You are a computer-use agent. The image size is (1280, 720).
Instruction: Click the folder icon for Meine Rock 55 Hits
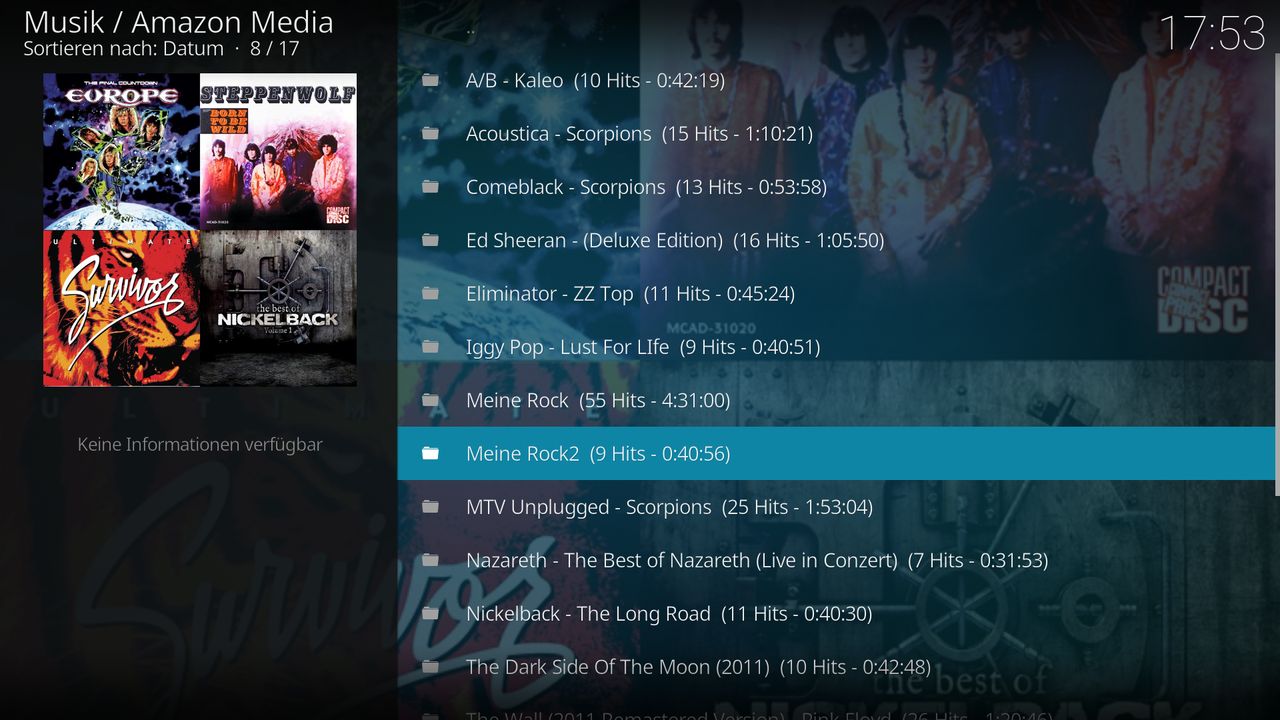430,400
